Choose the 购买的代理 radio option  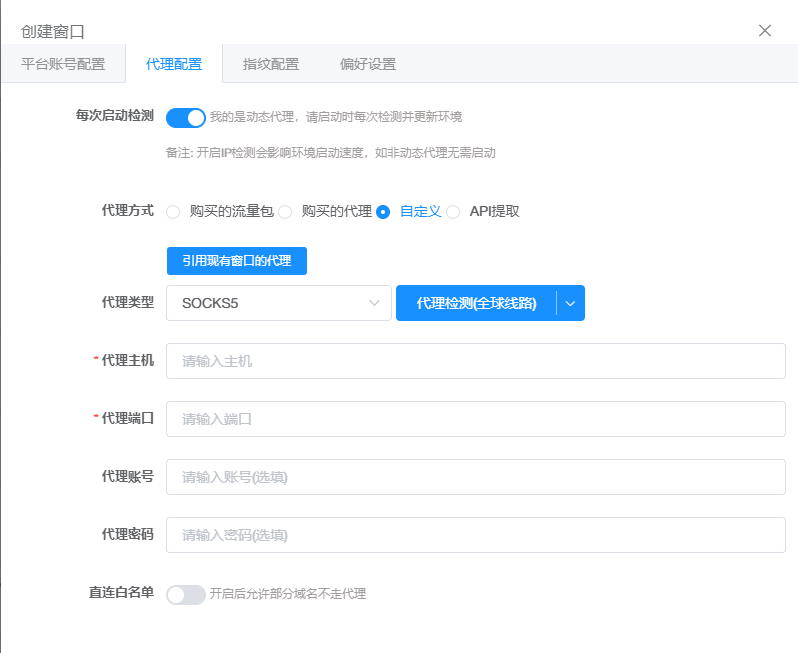(285, 212)
